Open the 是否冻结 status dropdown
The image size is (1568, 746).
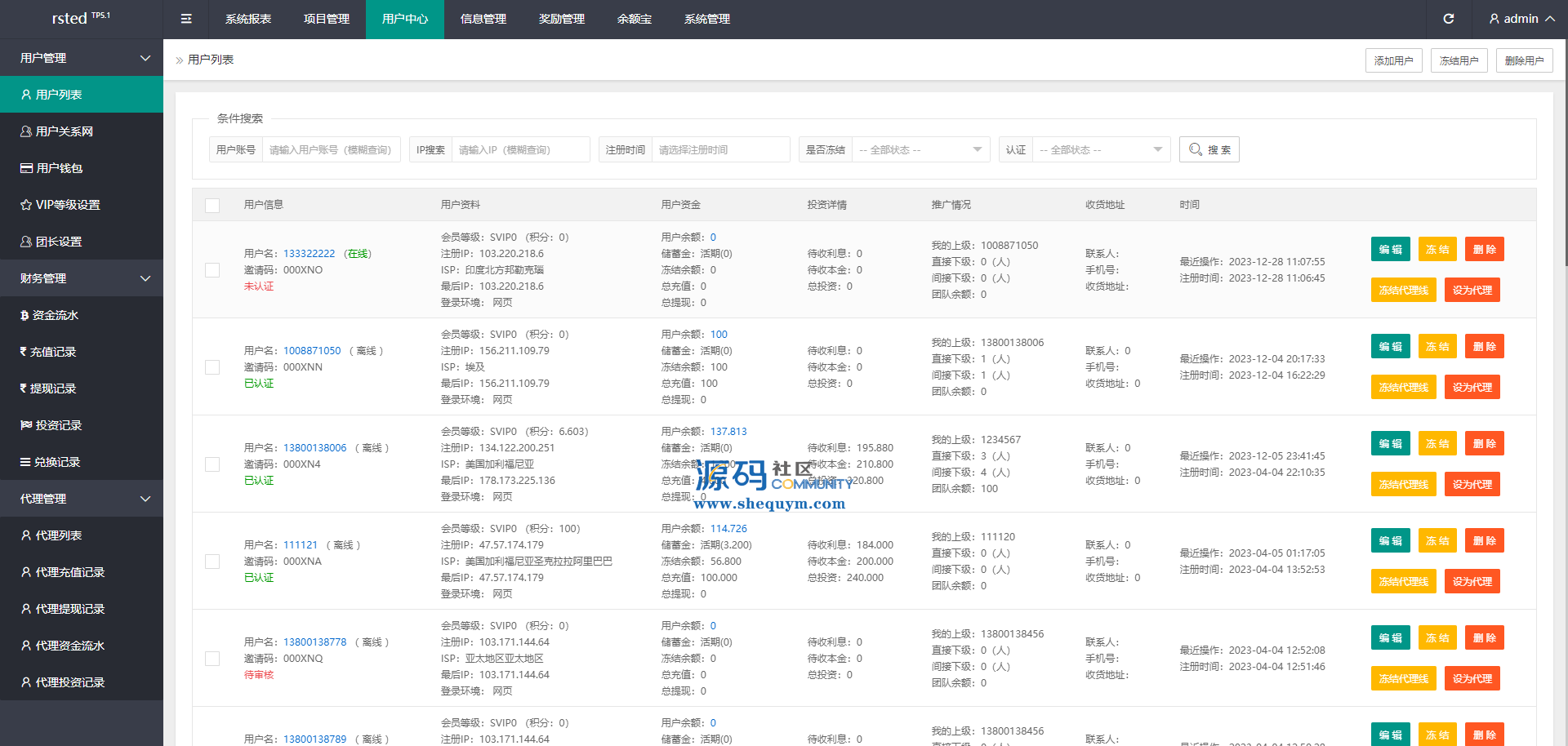tap(920, 149)
